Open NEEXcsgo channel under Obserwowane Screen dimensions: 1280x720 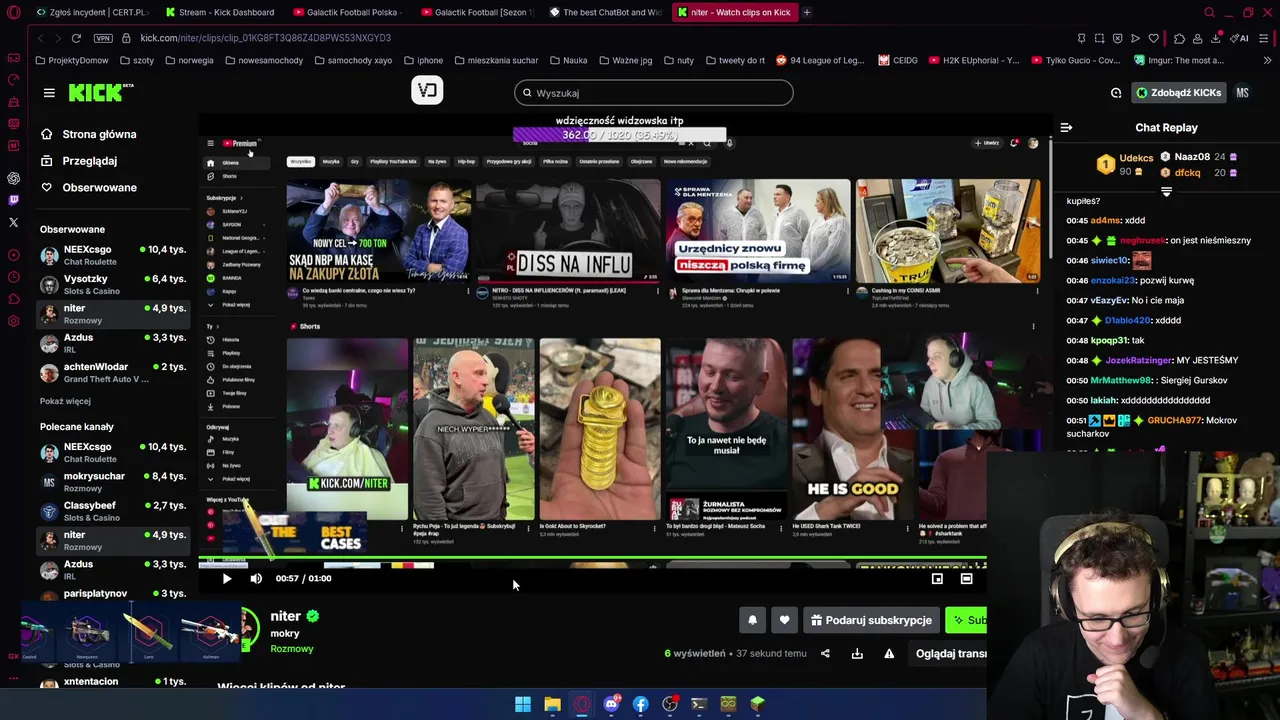(x=112, y=255)
